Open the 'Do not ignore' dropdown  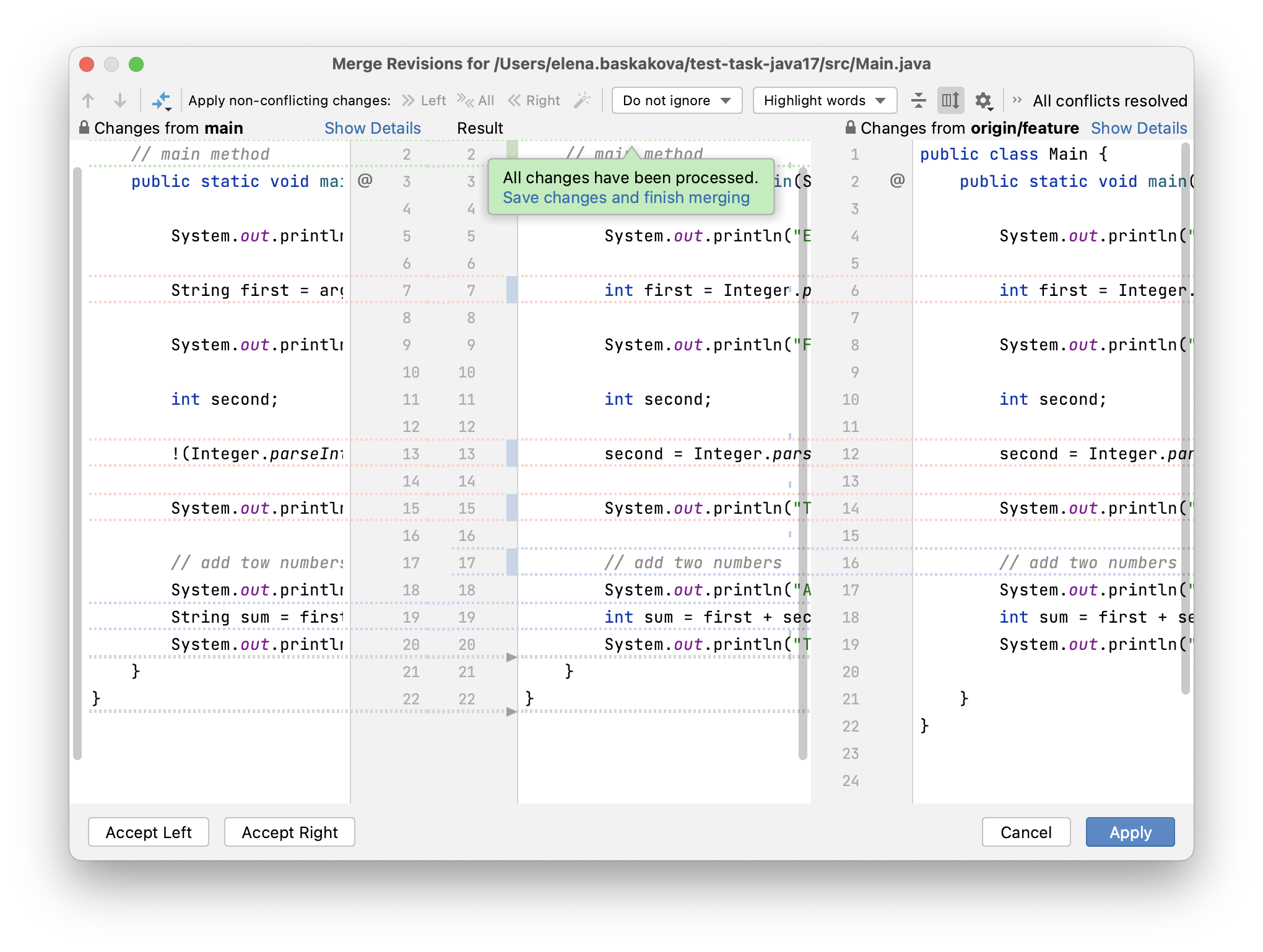(x=677, y=100)
